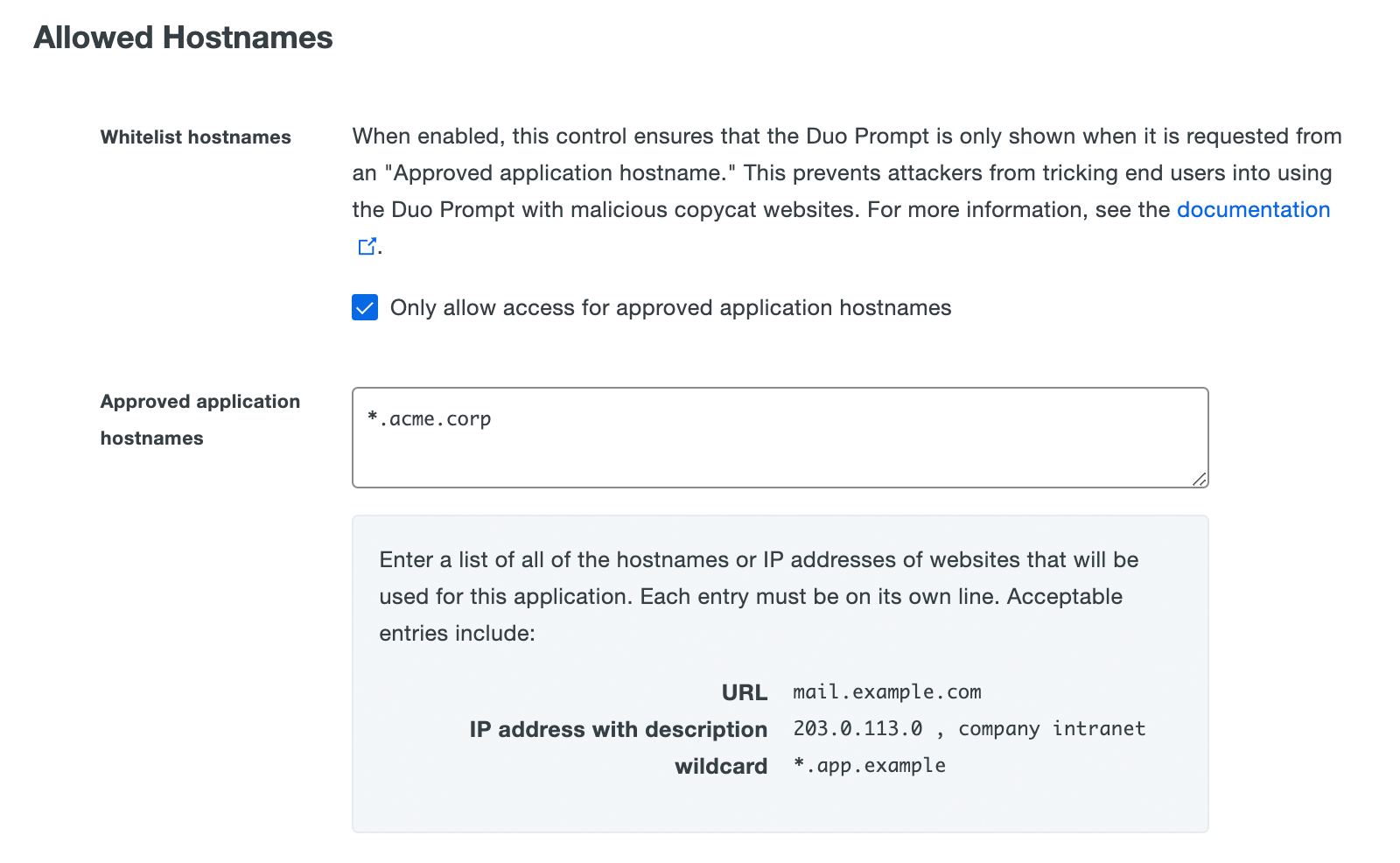Disable "Only allow access for approved application hostnames"
The width and height of the screenshot is (1400, 863).
(365, 307)
